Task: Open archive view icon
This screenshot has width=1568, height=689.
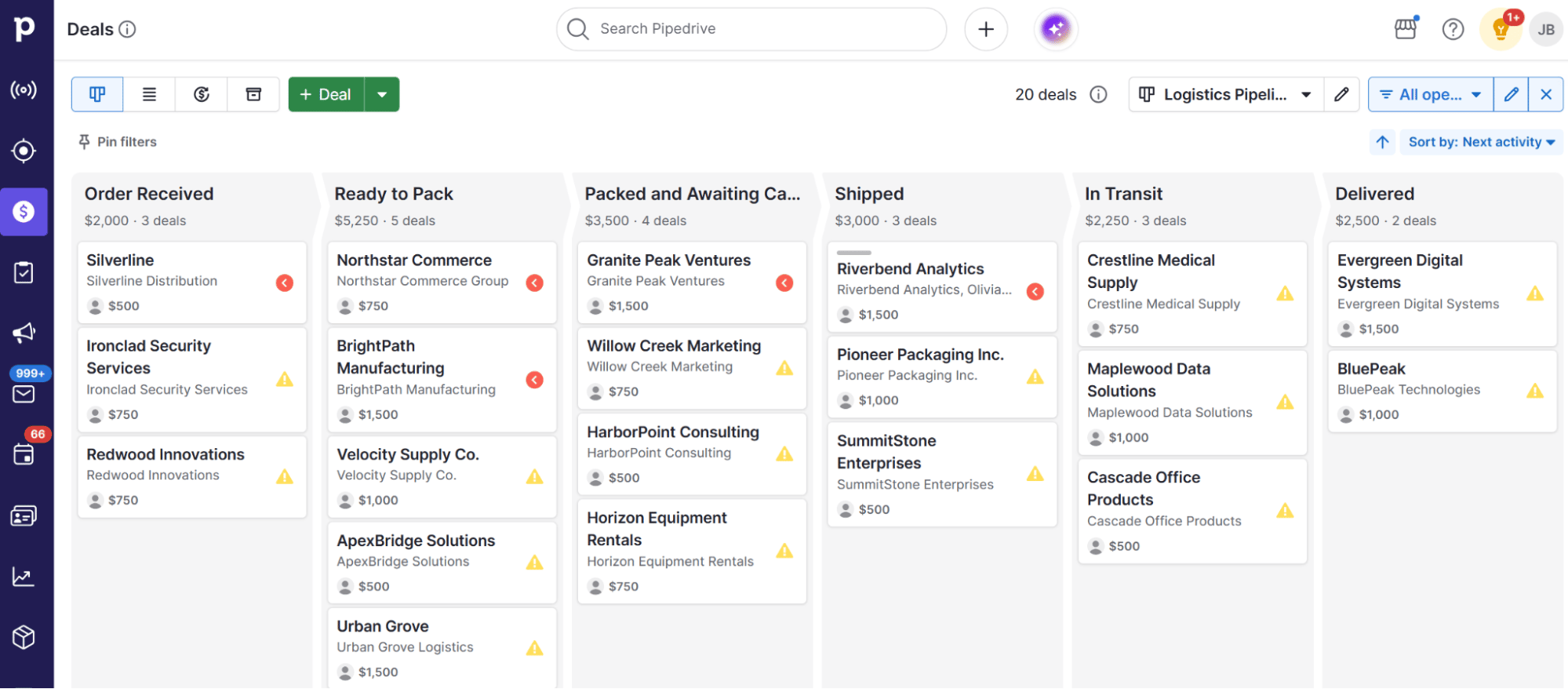Action: 253,94
